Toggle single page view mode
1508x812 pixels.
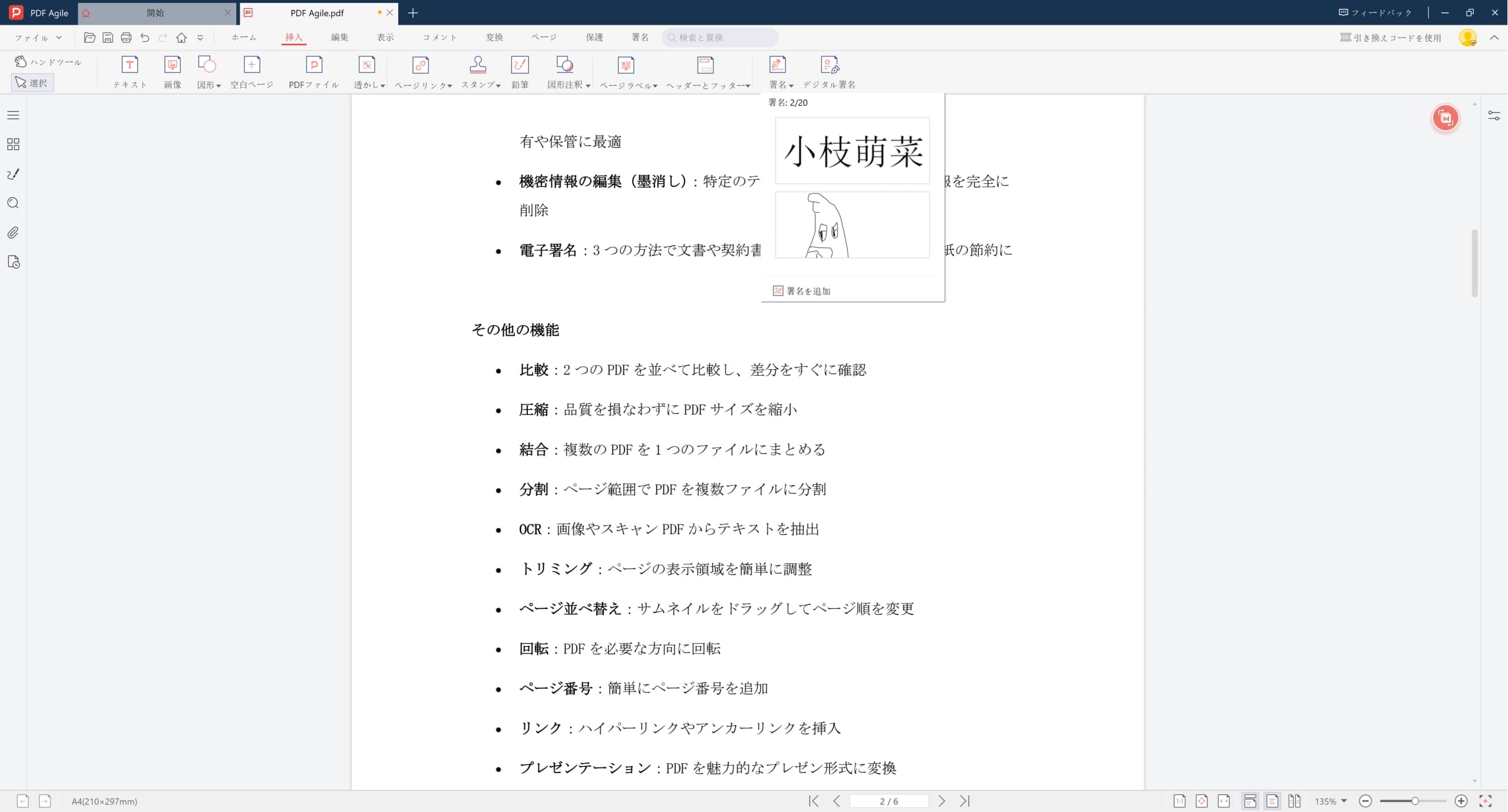1272,801
